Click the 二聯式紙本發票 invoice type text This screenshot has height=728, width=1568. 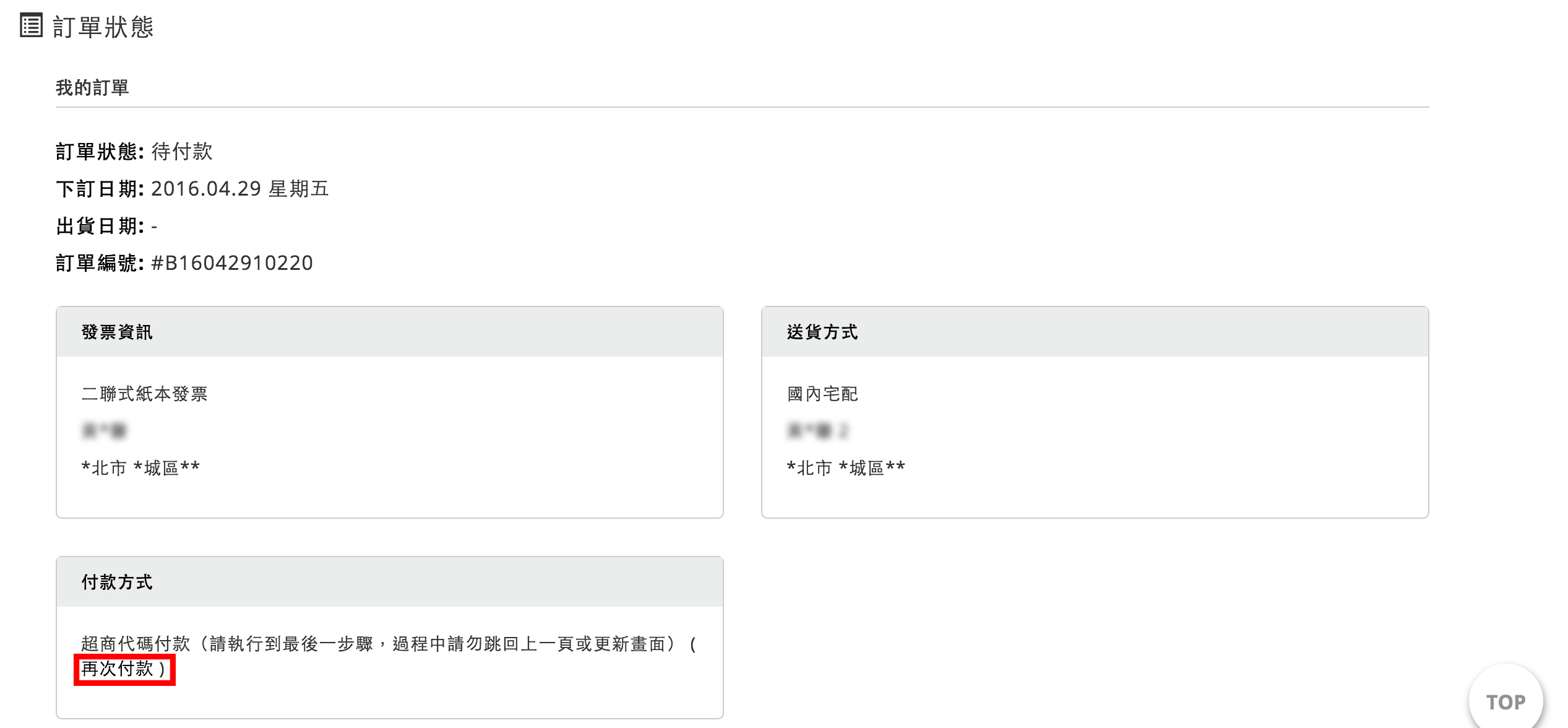[x=144, y=394]
